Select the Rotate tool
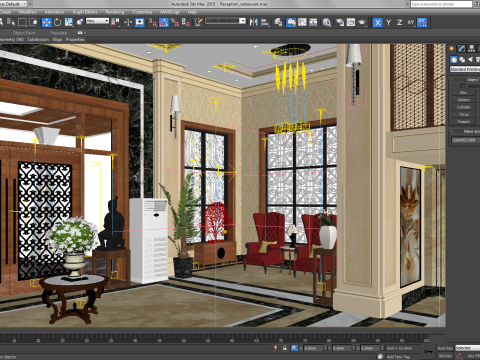Image resolution: width=480 pixels, height=360 pixels. click(x=58, y=22)
